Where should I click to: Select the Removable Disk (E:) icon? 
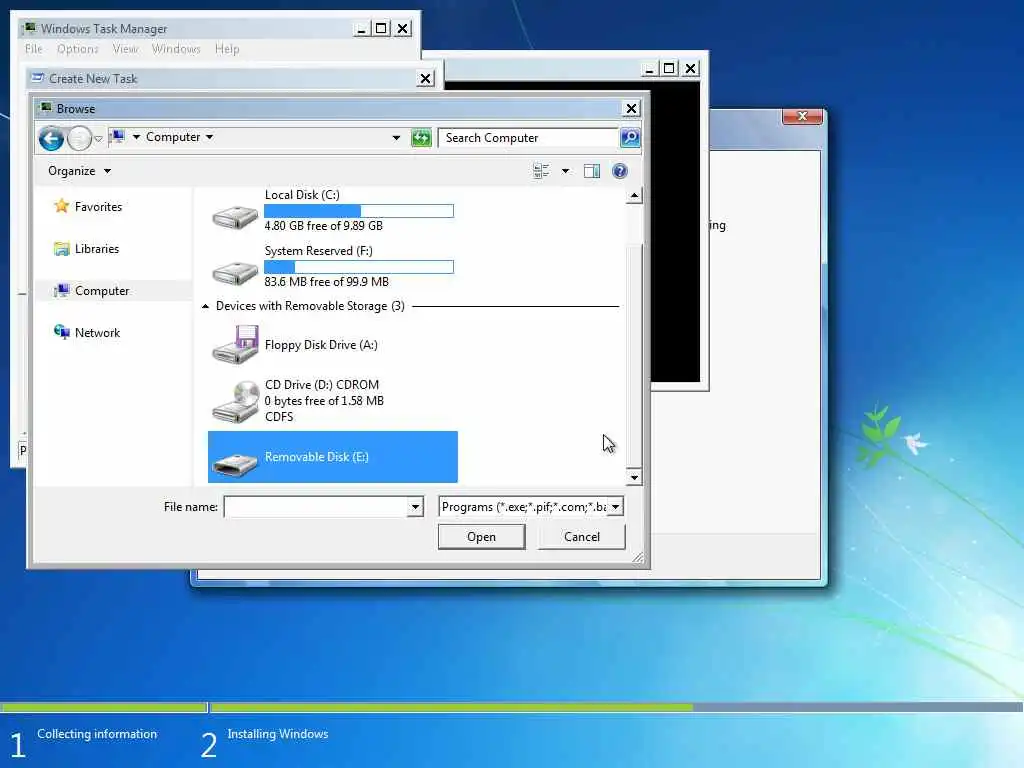(x=235, y=464)
